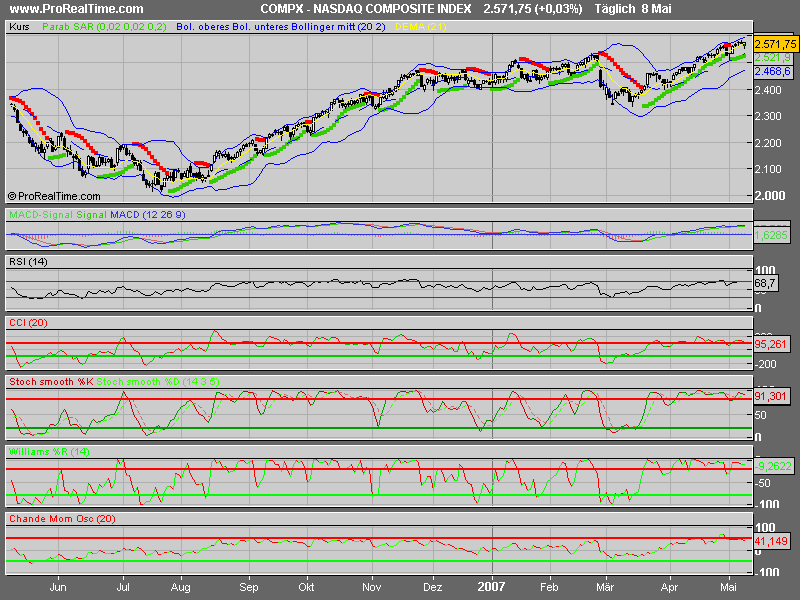Click the 91,301 stochastic value tag
The image size is (800, 600).
[x=770, y=396]
